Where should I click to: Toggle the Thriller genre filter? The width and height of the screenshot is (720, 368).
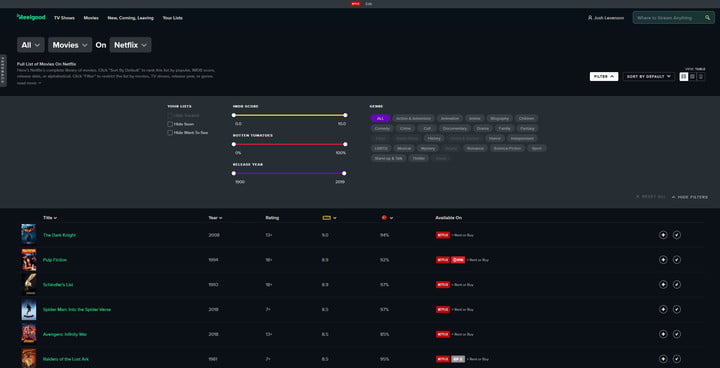click(x=418, y=159)
